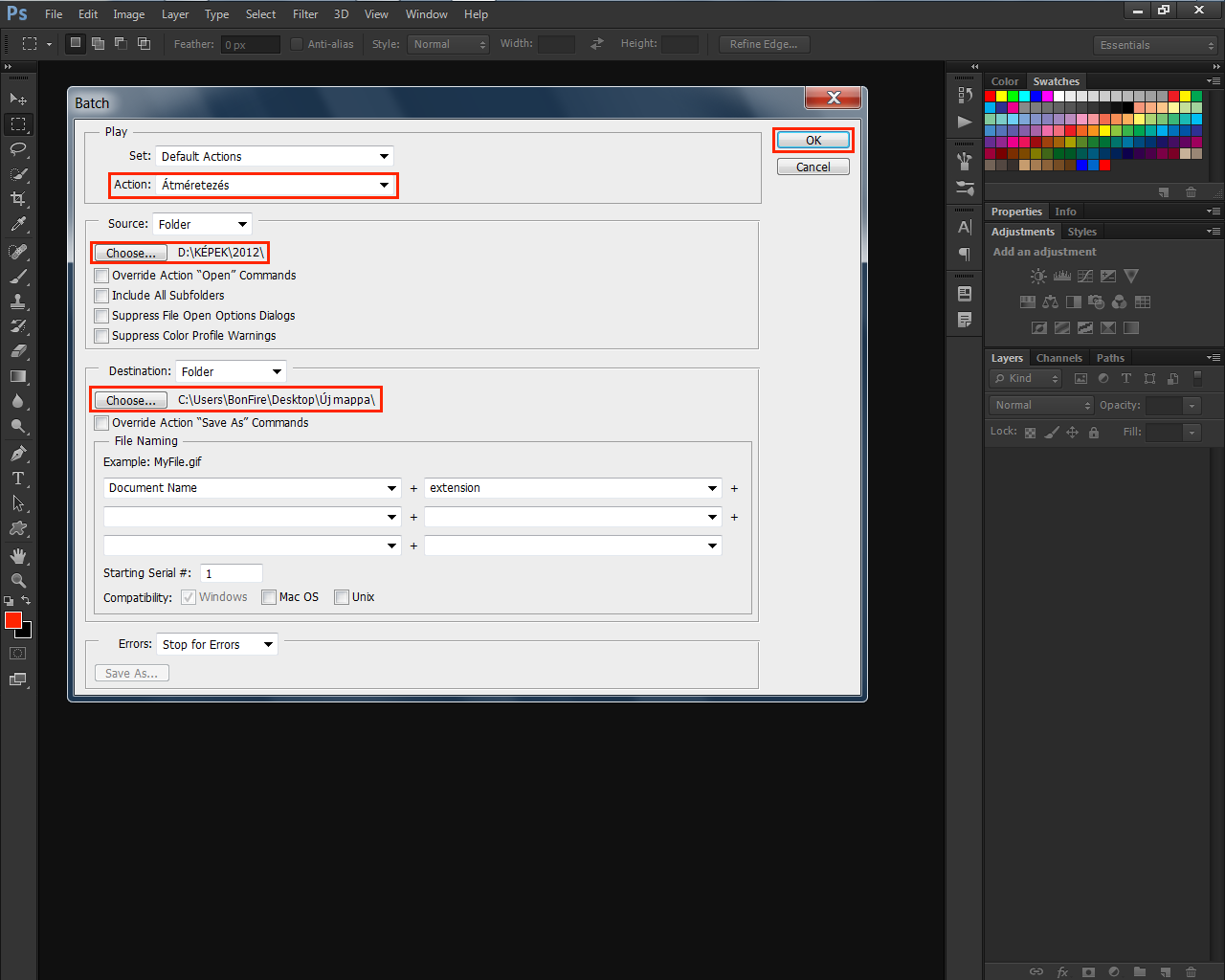Screen dimensions: 1225x980
Task: Click the Starting Serial number field
Action: (232, 573)
